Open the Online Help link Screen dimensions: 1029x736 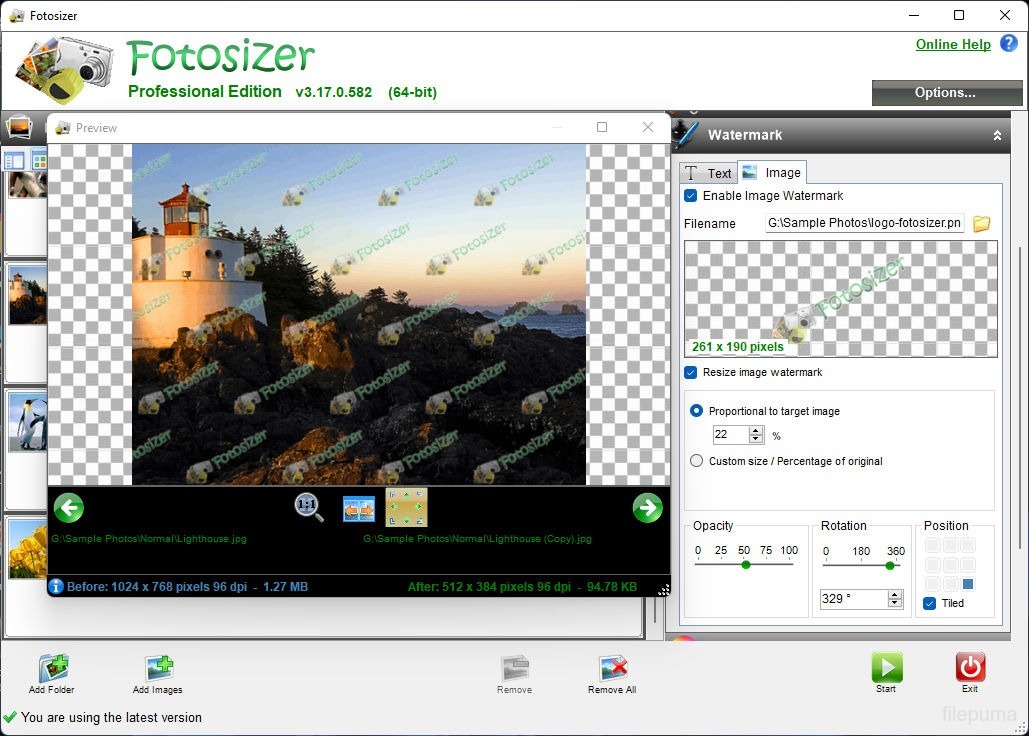952,44
